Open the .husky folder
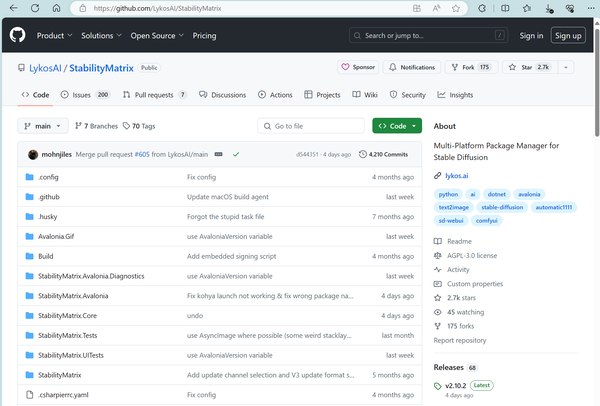This screenshot has width=600, height=406. (x=48, y=217)
